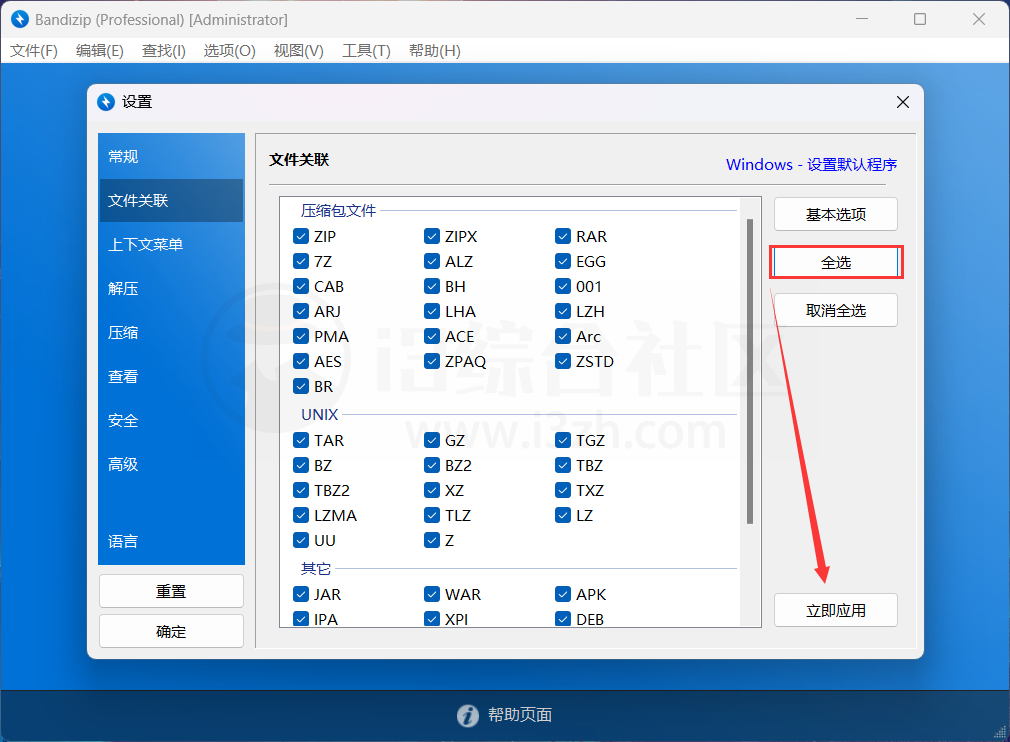Toggle the APK checkbox
The height and width of the screenshot is (742, 1010).
tap(563, 595)
